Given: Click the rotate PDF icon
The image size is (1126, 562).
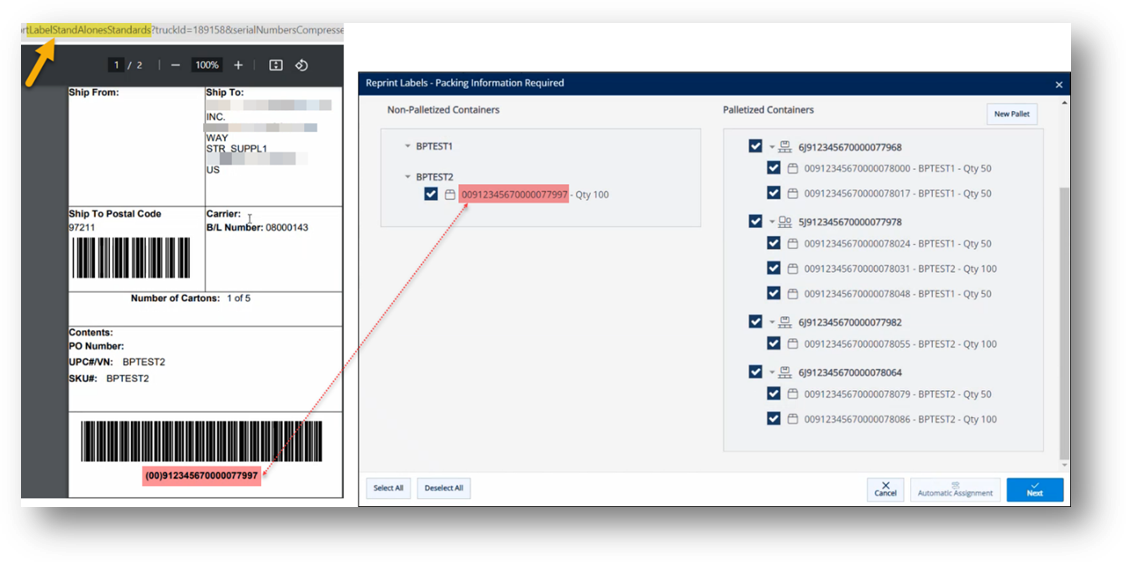Looking at the screenshot, I should pos(301,65).
